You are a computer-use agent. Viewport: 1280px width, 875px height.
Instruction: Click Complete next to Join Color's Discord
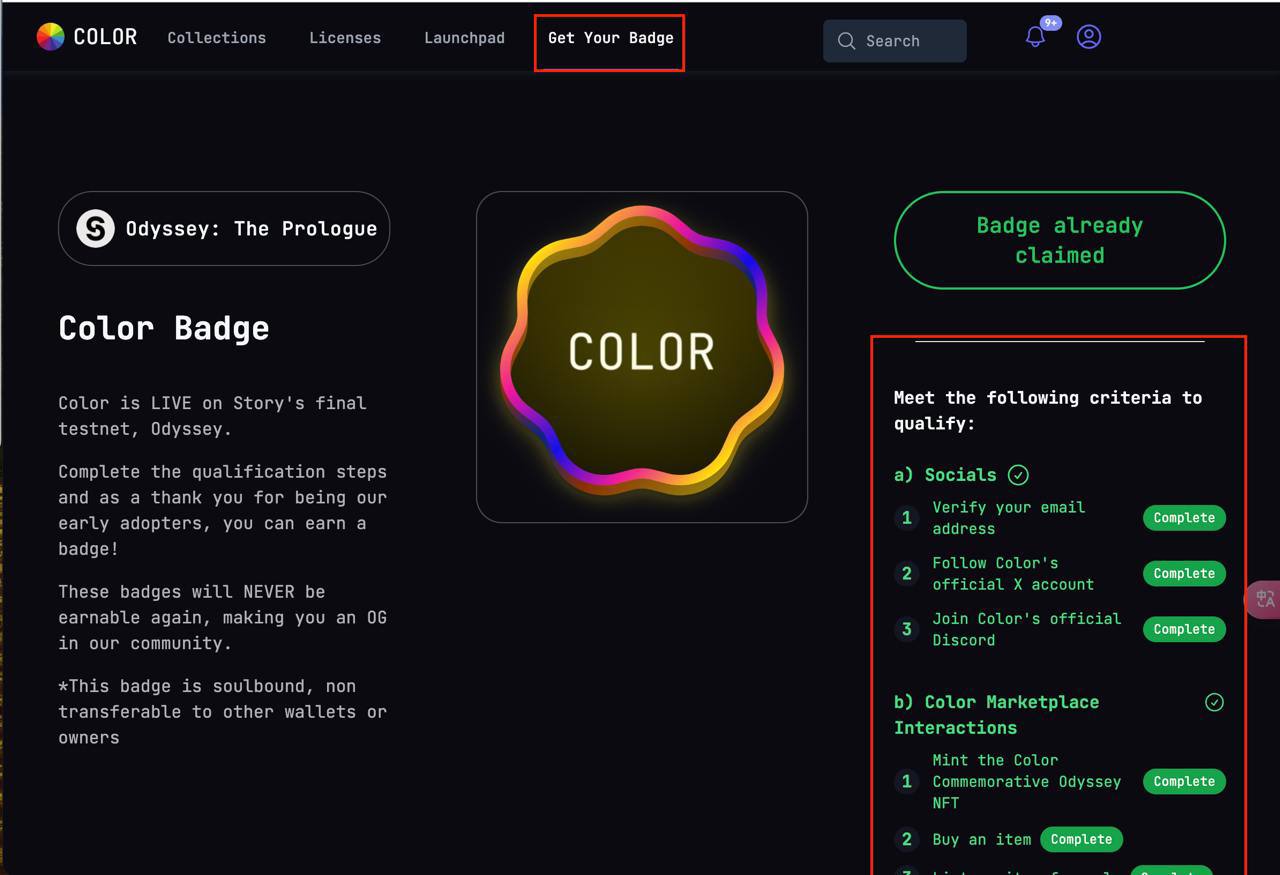tap(1184, 629)
